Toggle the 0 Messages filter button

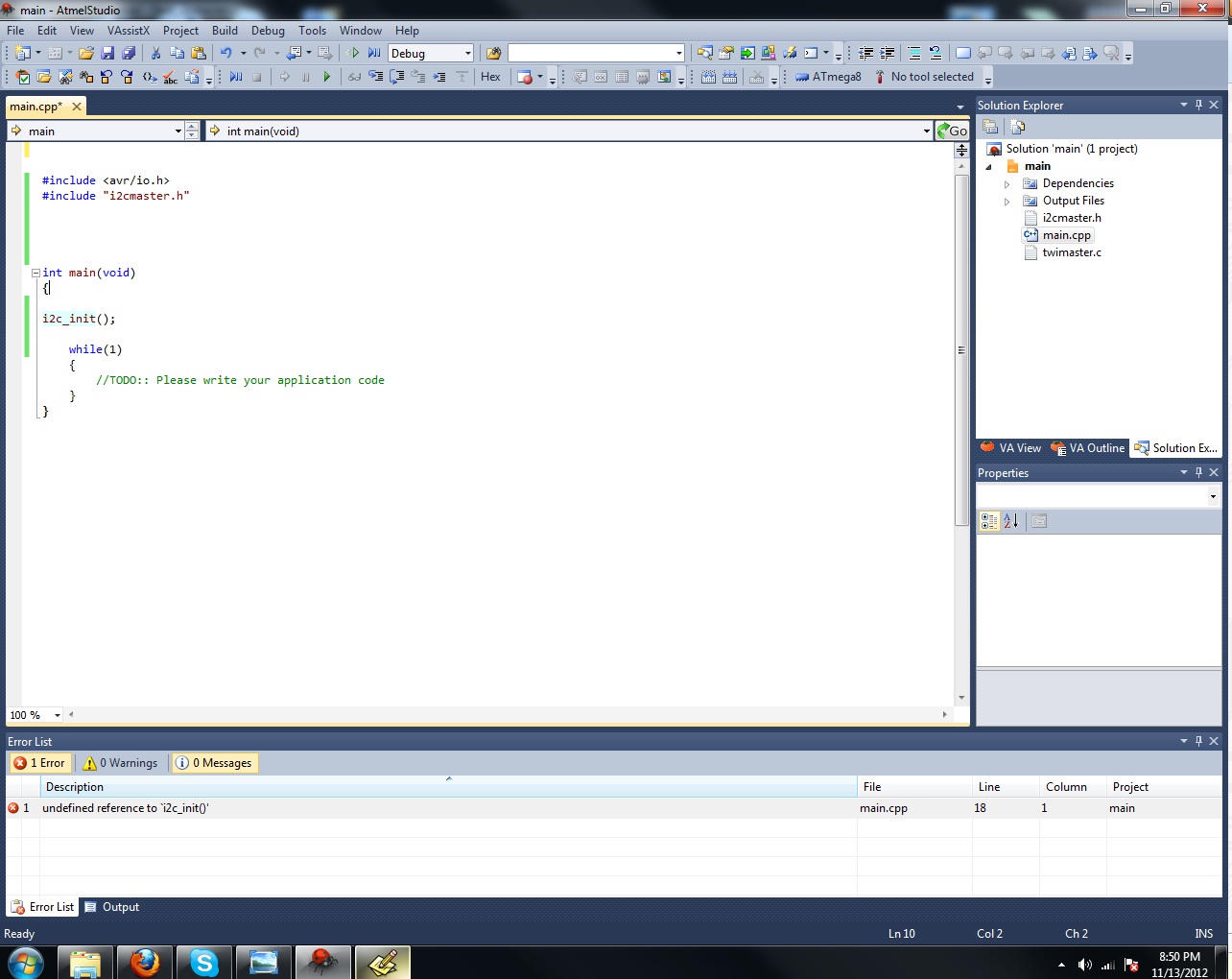coord(213,763)
